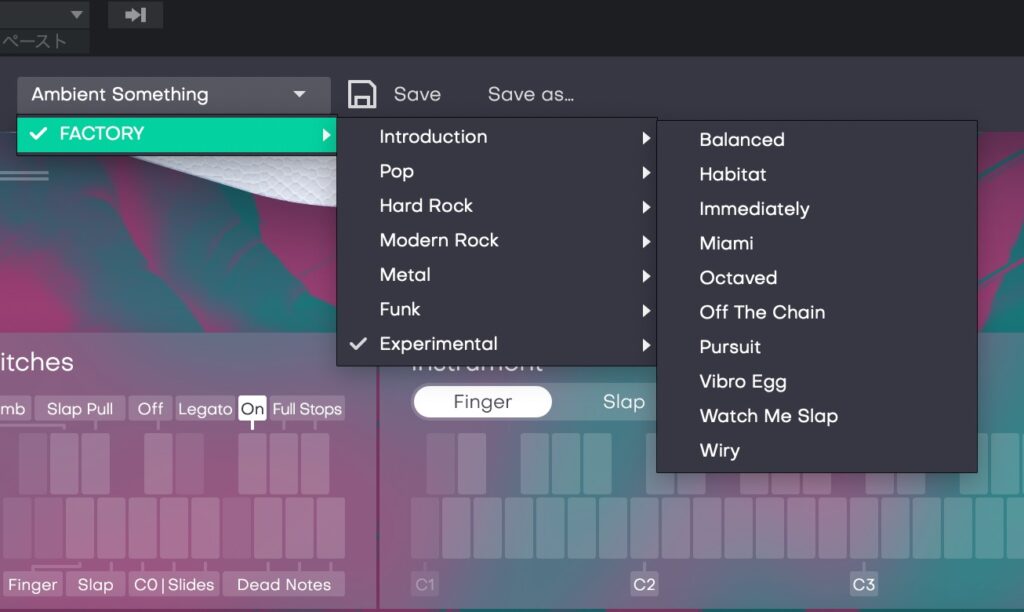Image resolution: width=1024 pixels, height=612 pixels.
Task: Open the Ambient Something preset dropdown
Action: coord(173,95)
